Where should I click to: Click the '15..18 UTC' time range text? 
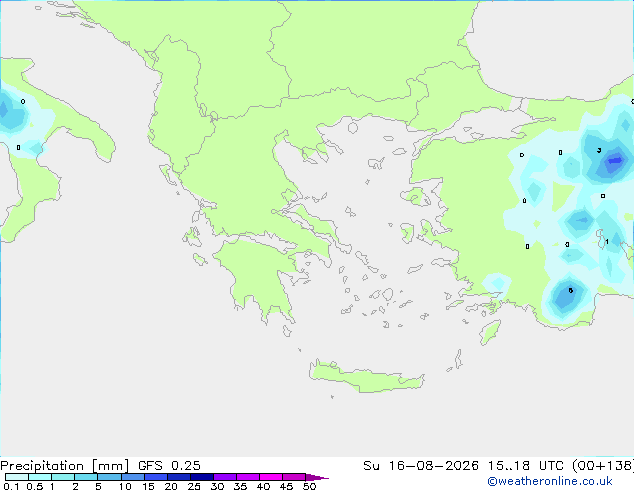[526, 466]
